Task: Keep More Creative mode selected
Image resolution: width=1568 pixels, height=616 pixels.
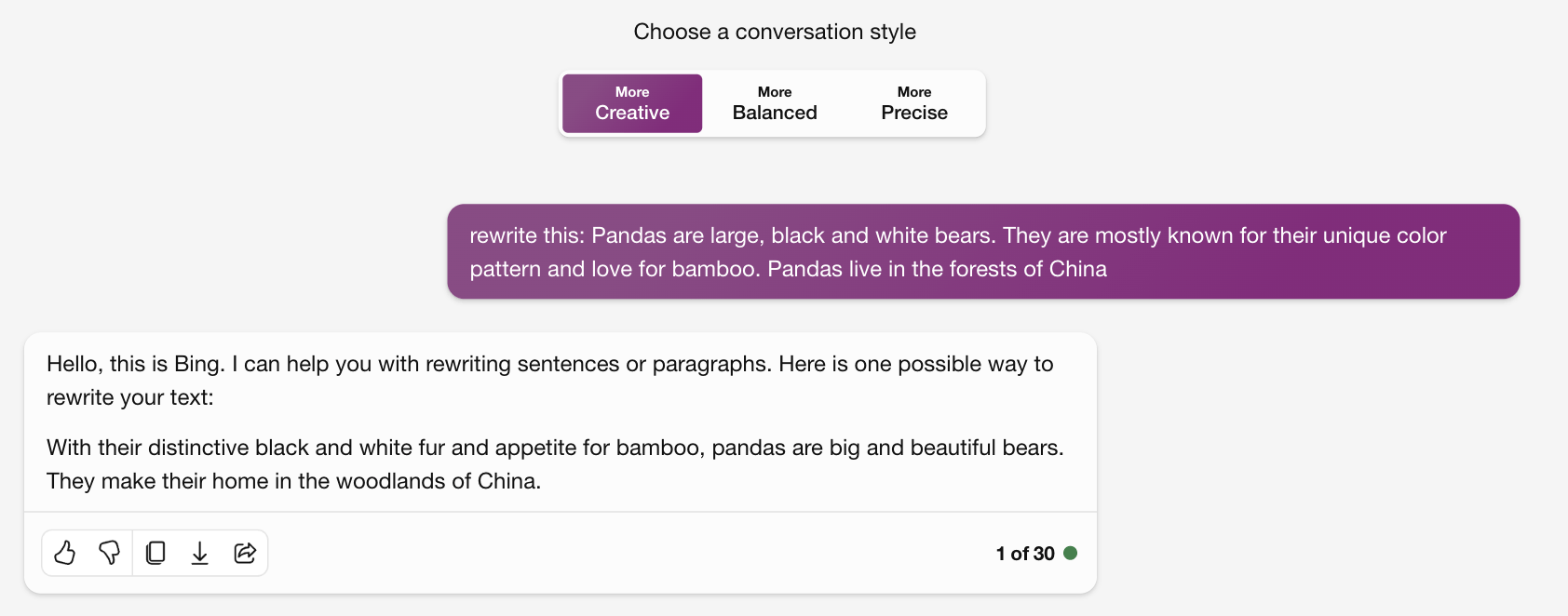Action: [x=631, y=103]
